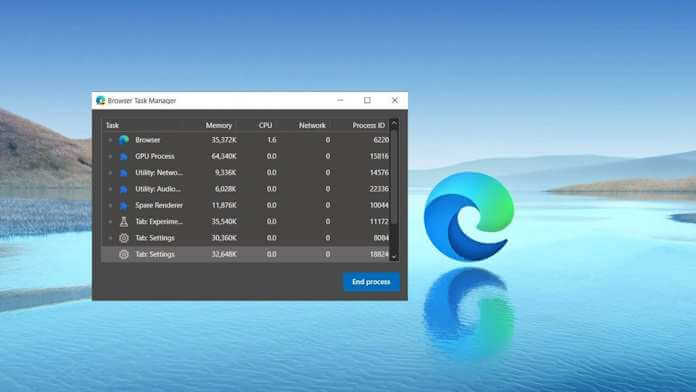Click the Utility: Audio row icon
Image resolution: width=696 pixels, height=392 pixels.
pos(124,189)
